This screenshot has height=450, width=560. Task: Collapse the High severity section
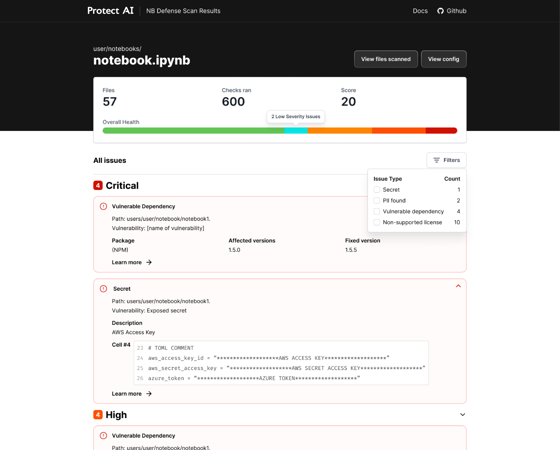point(462,415)
